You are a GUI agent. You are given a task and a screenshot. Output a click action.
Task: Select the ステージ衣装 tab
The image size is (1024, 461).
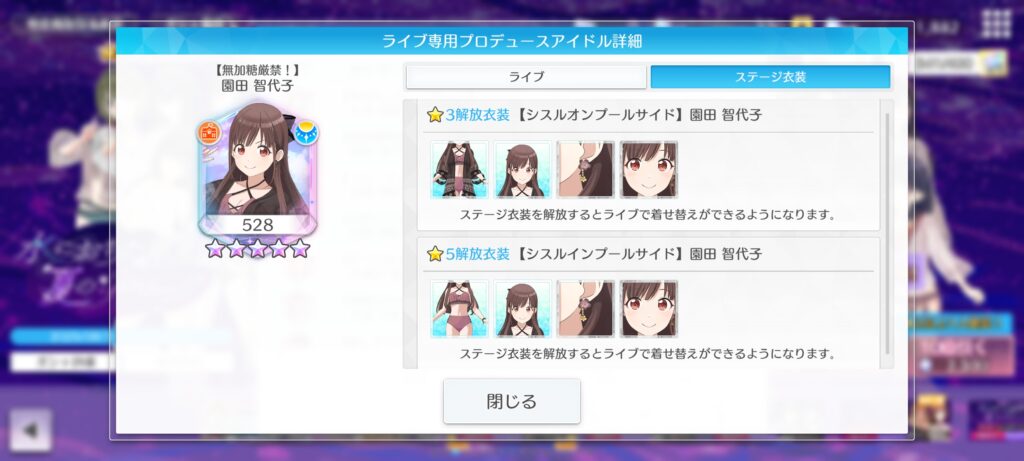click(x=770, y=77)
